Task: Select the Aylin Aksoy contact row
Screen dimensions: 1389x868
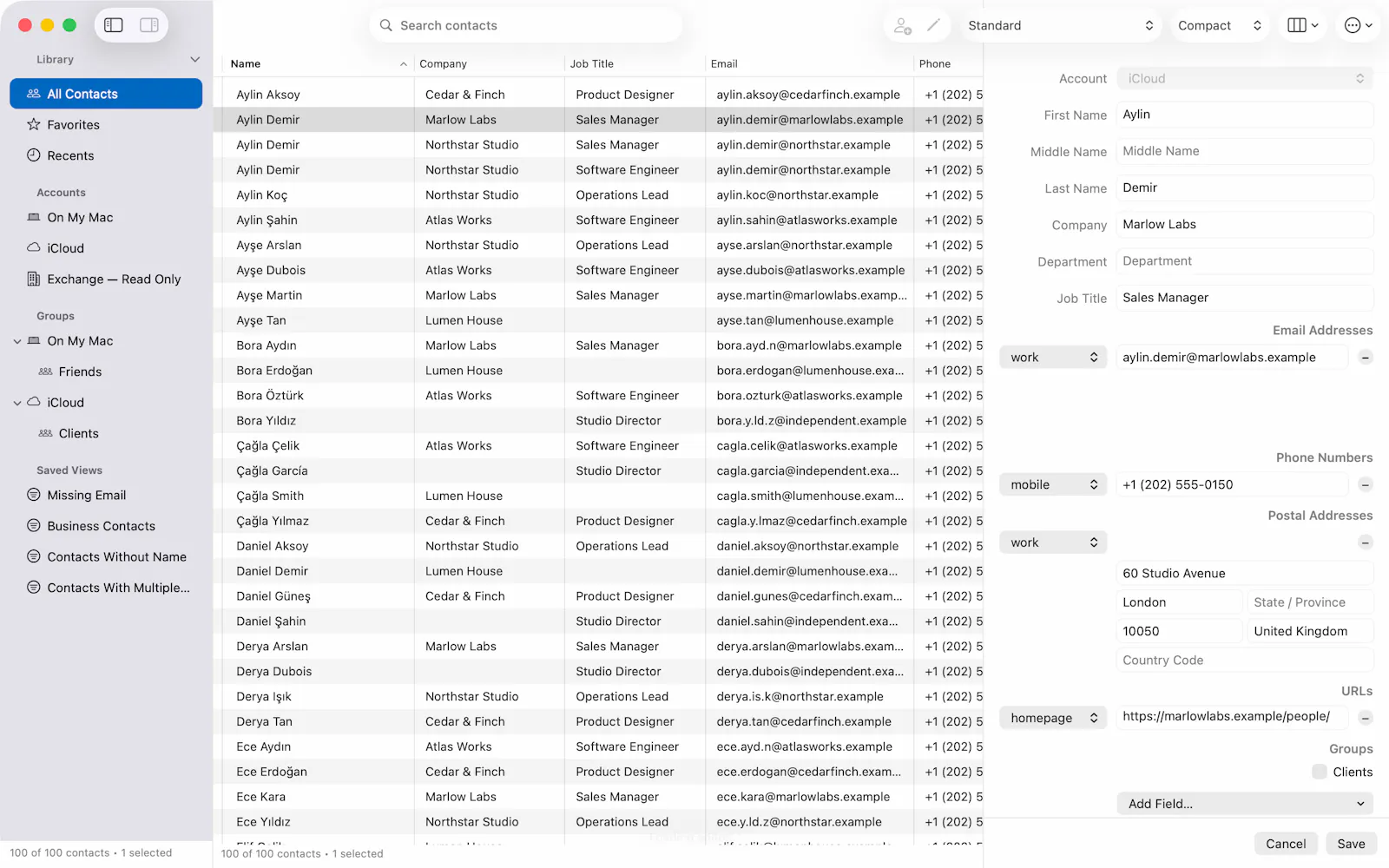Action: click(x=598, y=95)
